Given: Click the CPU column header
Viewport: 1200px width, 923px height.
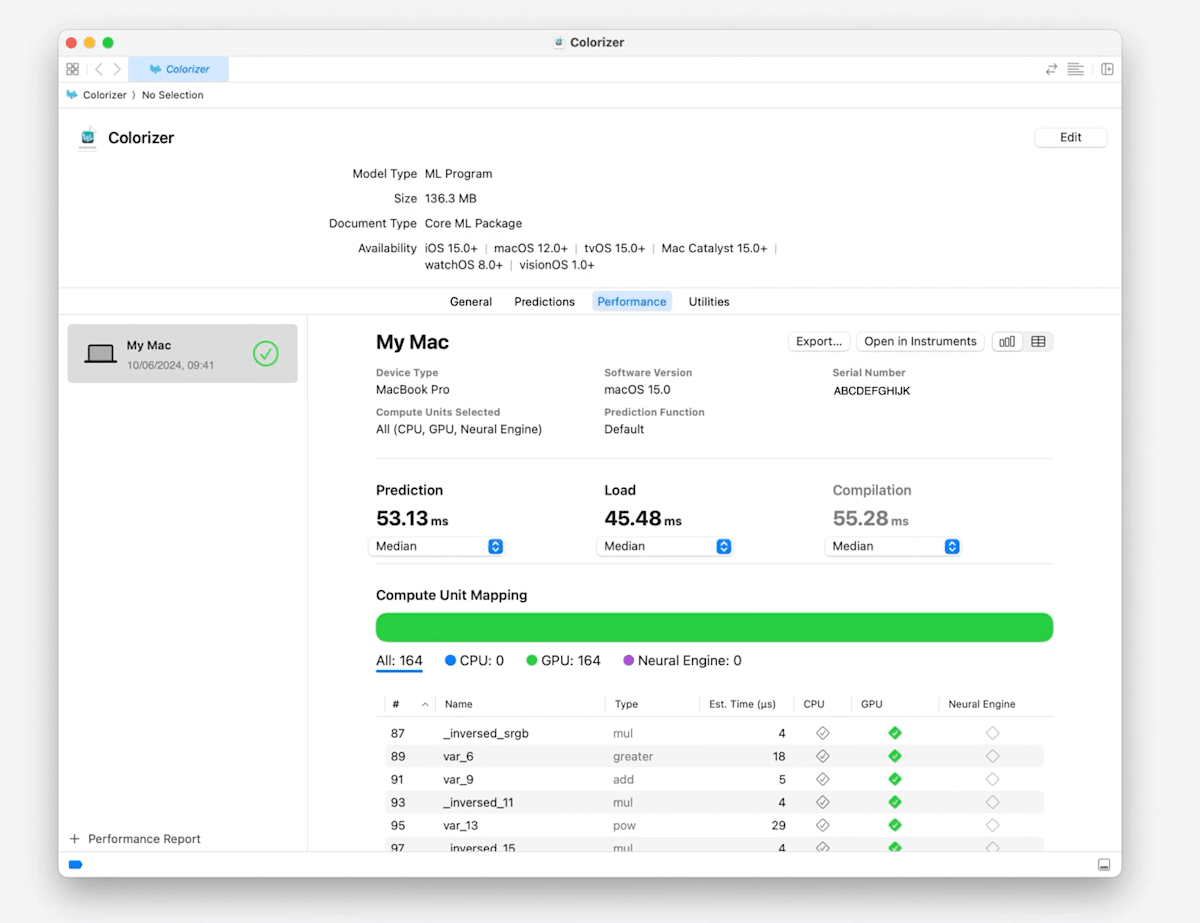Looking at the screenshot, I should tap(822, 704).
